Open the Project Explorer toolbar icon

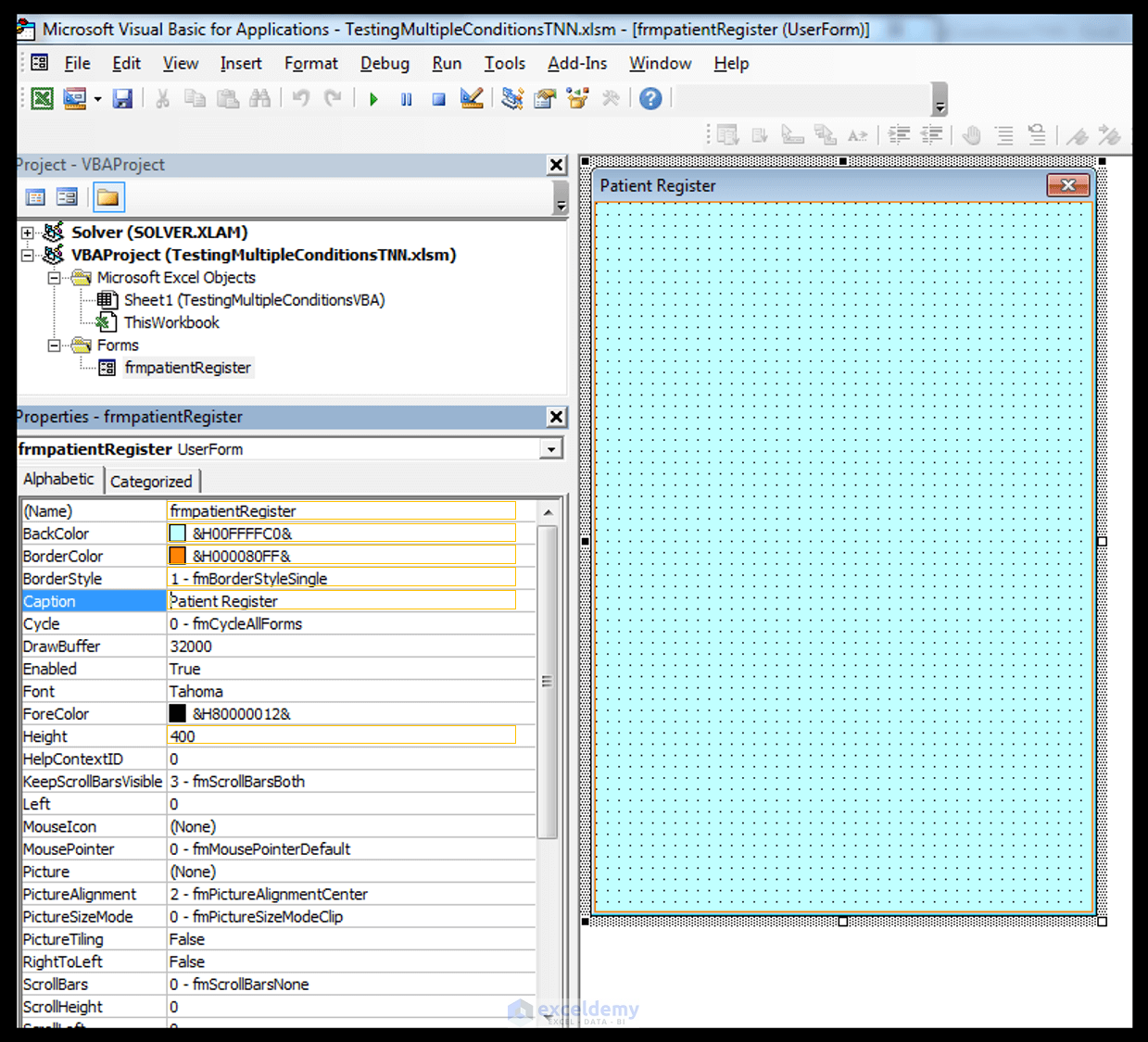512,98
